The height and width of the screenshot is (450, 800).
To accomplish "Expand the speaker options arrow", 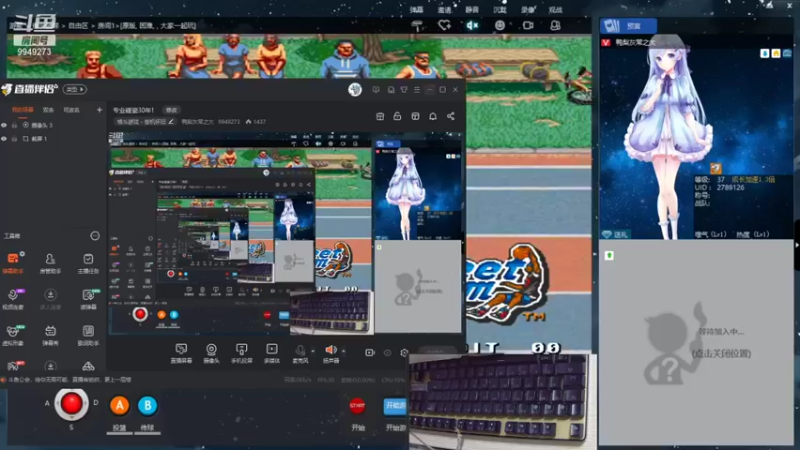I will click(x=343, y=351).
